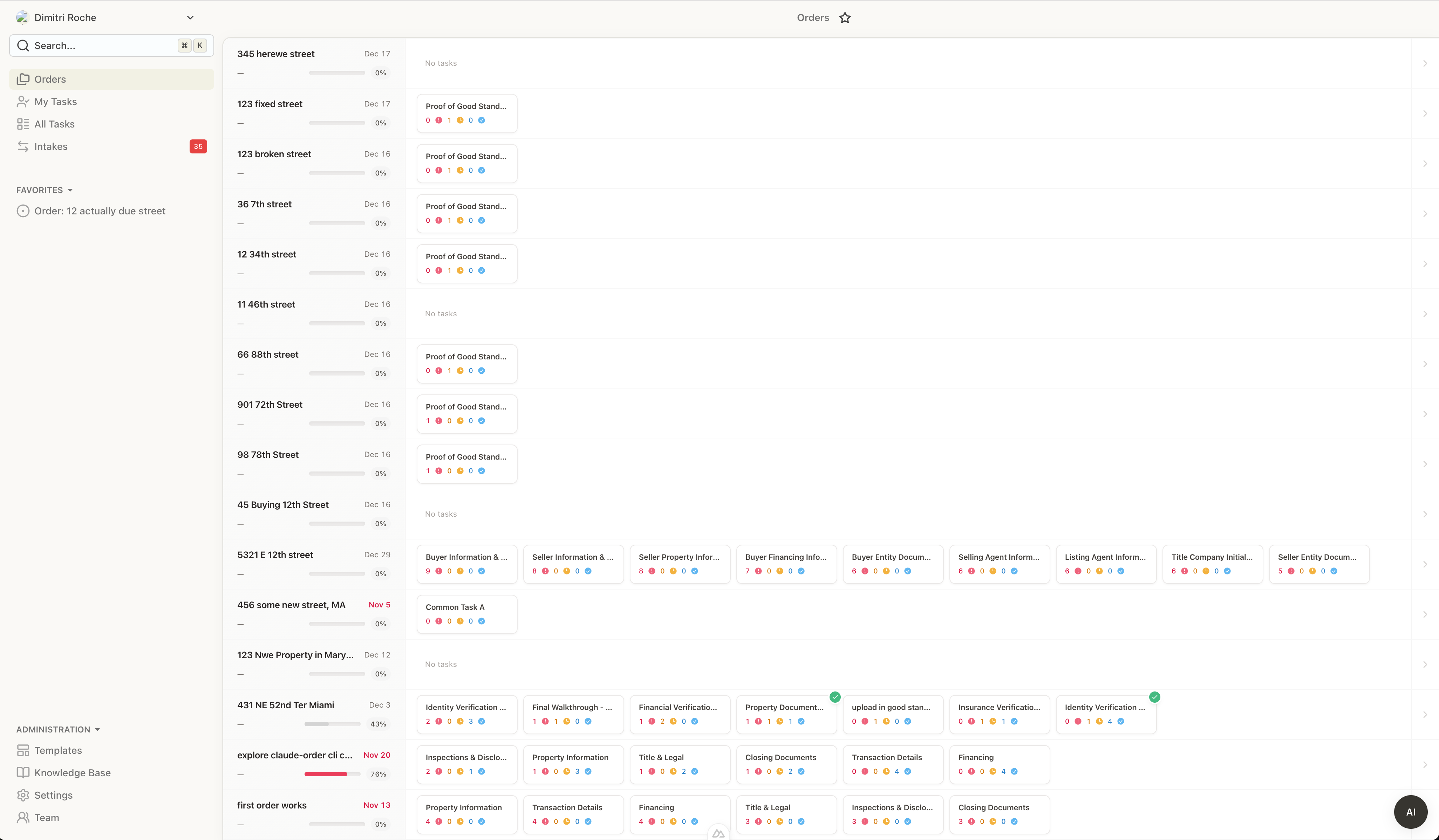This screenshot has height=840, width=1439.
Task: Open Settings gear in sidebar
Action: [23, 795]
